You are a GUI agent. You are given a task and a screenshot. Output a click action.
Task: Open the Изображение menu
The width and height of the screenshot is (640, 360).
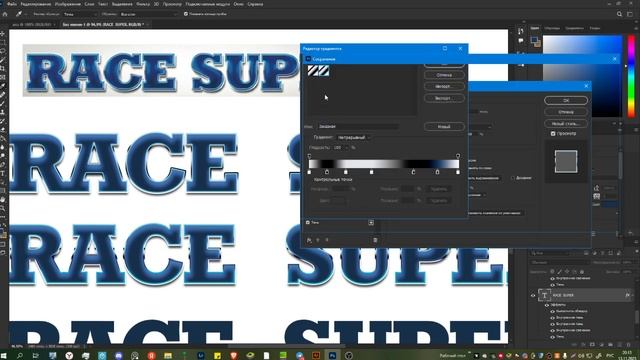(67, 4)
